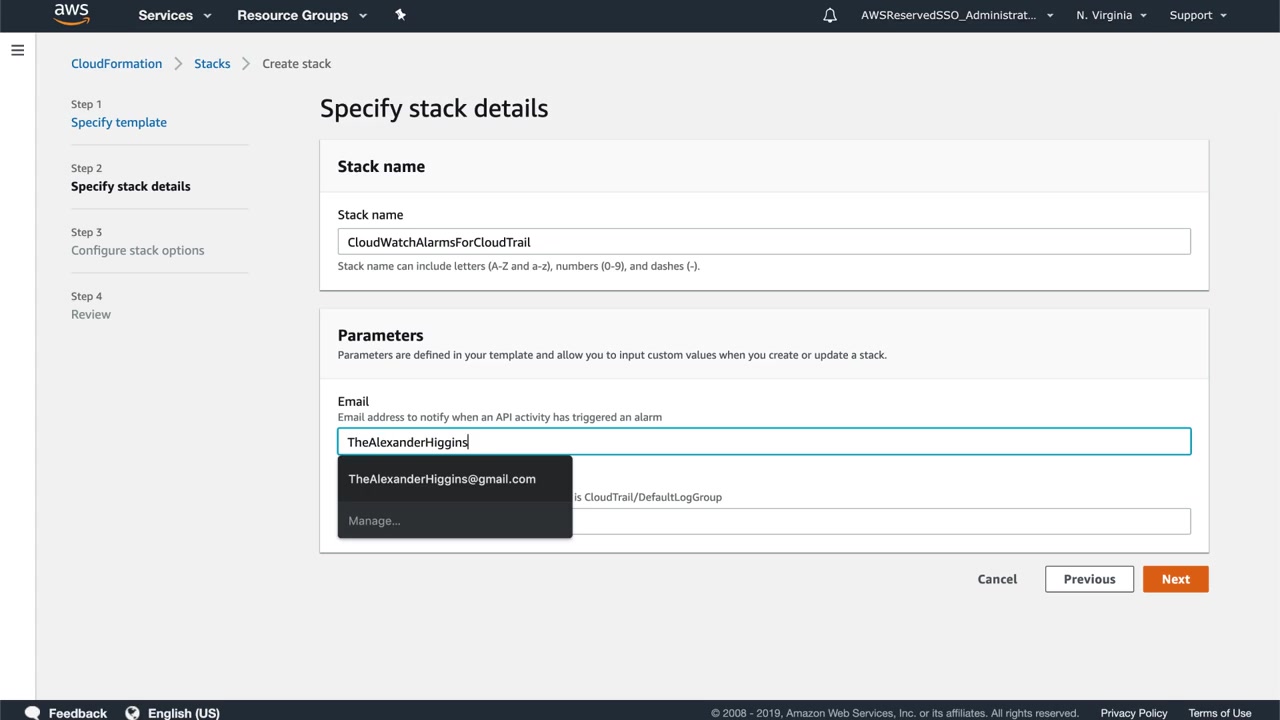The image size is (1280, 720).
Task: Click into the Stack name field
Action: point(764,242)
